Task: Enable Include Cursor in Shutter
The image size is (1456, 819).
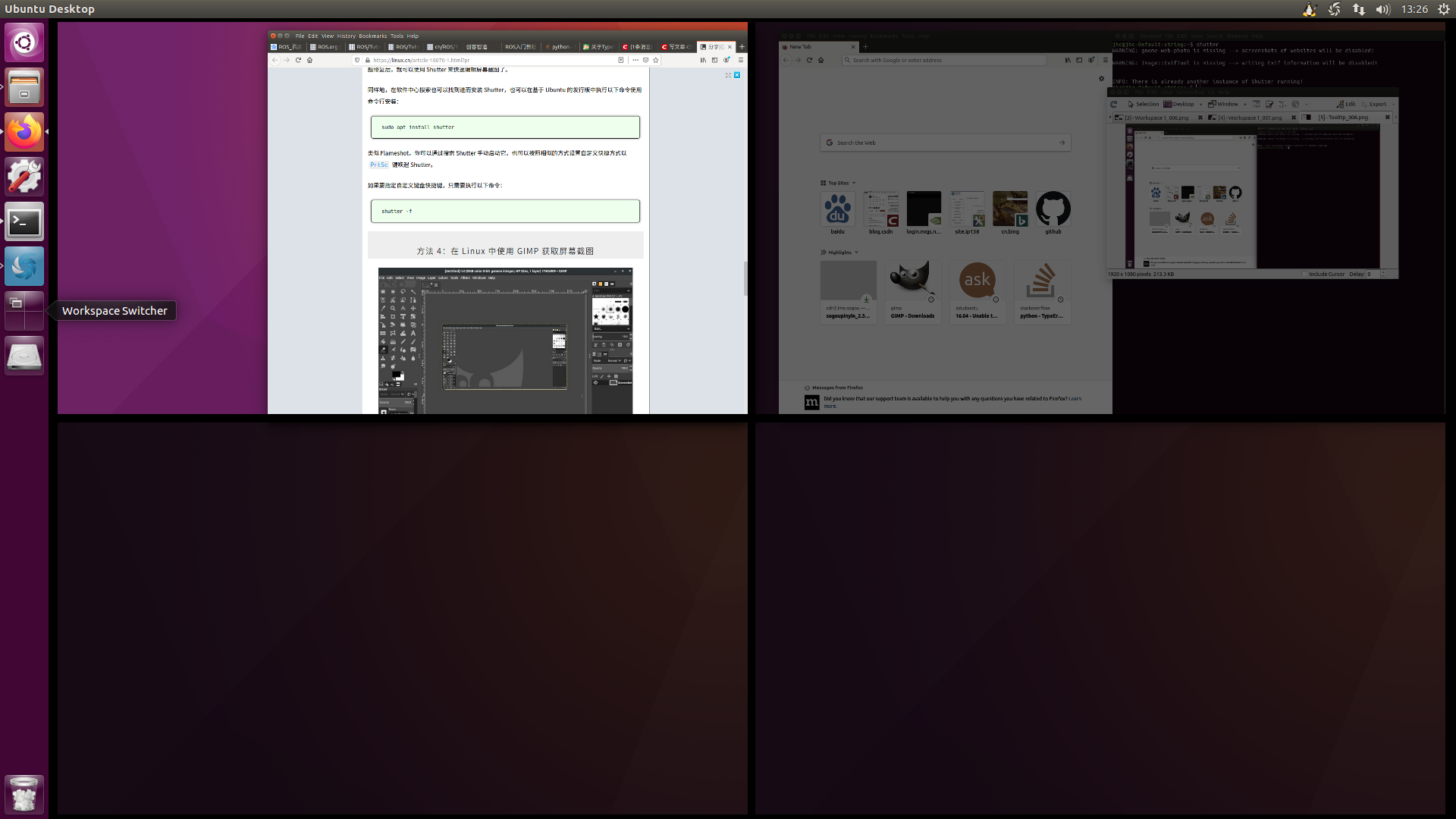Action: (x=1304, y=274)
